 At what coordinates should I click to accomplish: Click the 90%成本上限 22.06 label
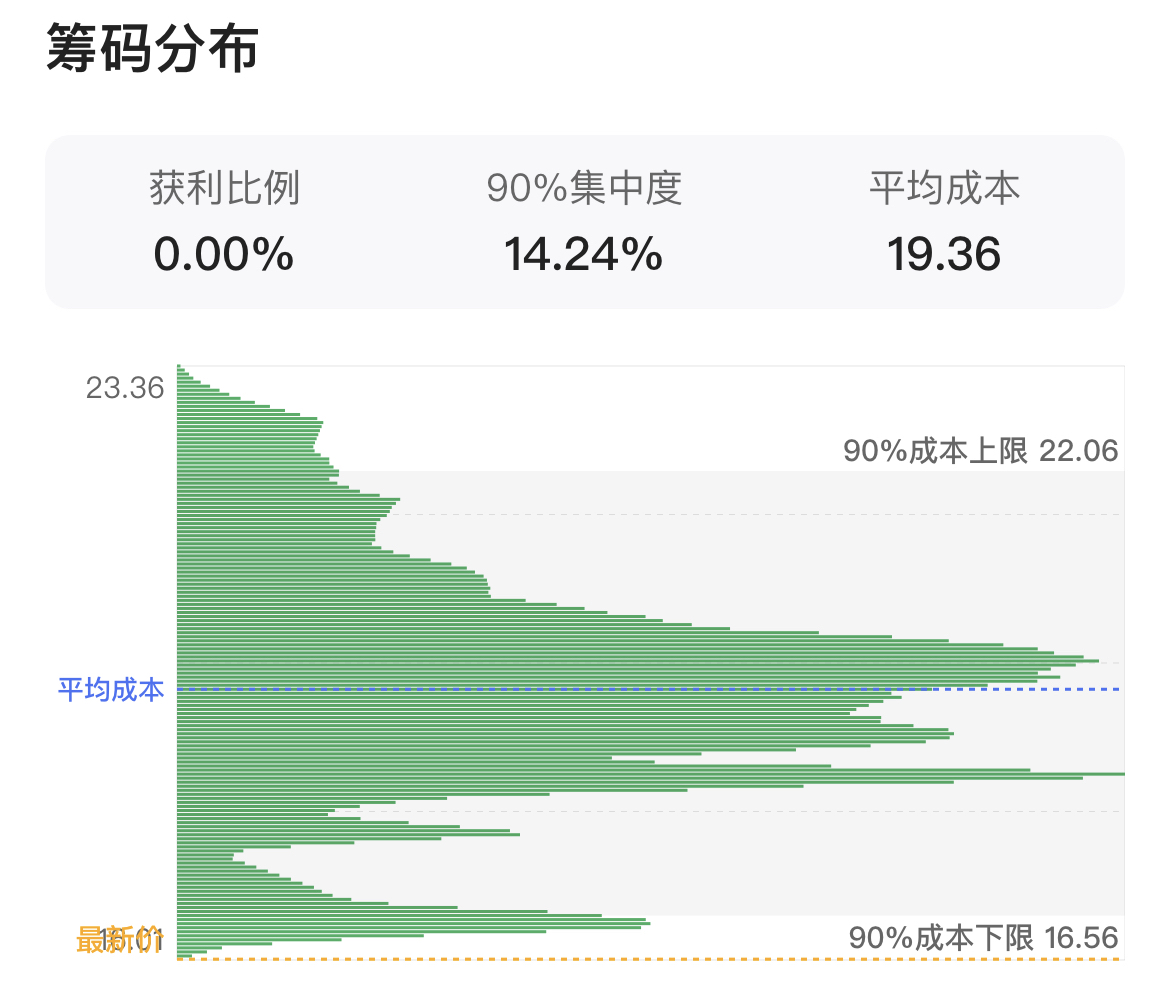(980, 451)
